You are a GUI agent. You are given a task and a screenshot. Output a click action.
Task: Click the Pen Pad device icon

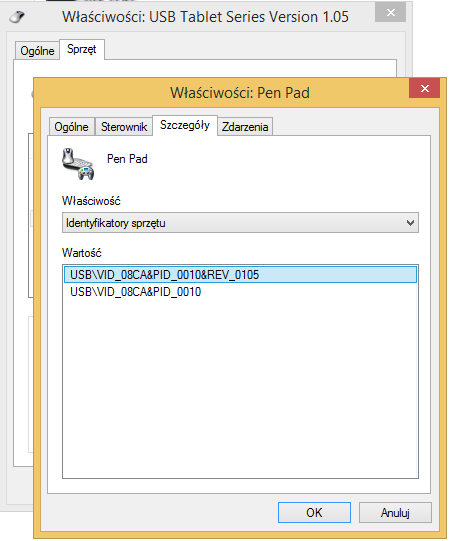pos(78,164)
